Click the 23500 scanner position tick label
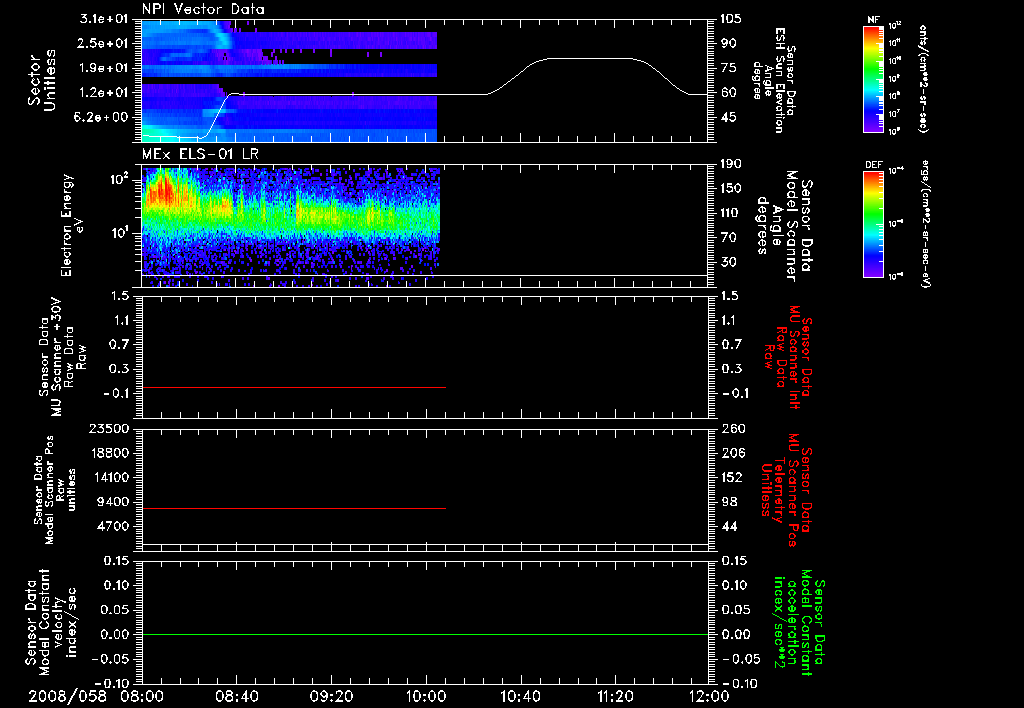Viewport: 1024px width, 708px height. click(x=108, y=428)
